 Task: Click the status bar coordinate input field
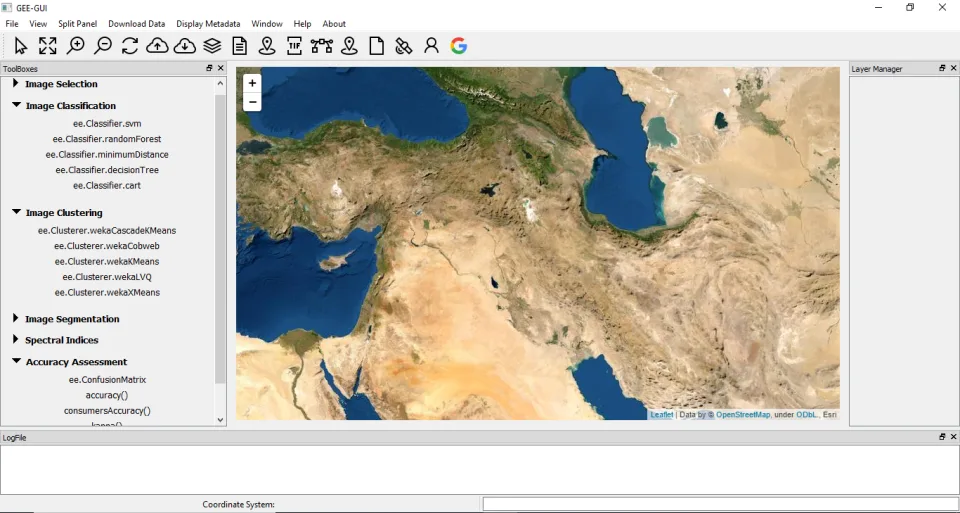pyautogui.click(x=719, y=504)
